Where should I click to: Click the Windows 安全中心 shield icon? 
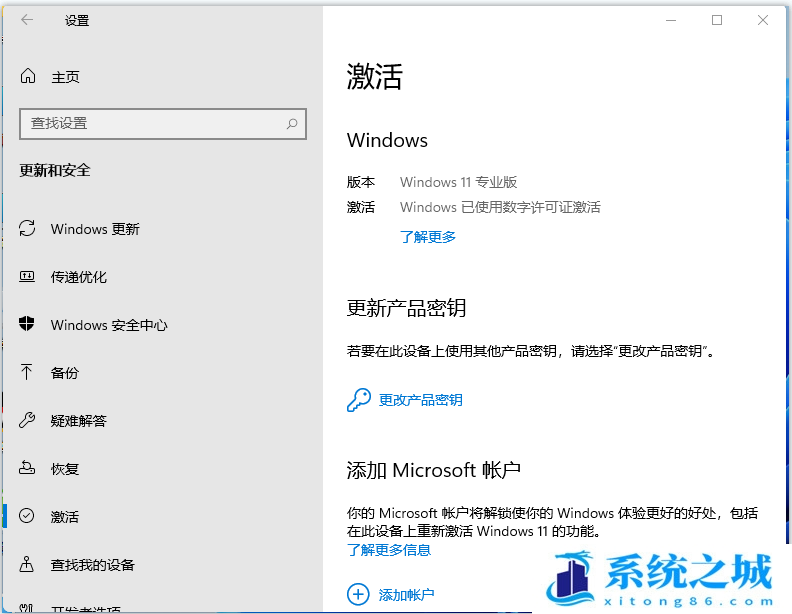[27, 324]
